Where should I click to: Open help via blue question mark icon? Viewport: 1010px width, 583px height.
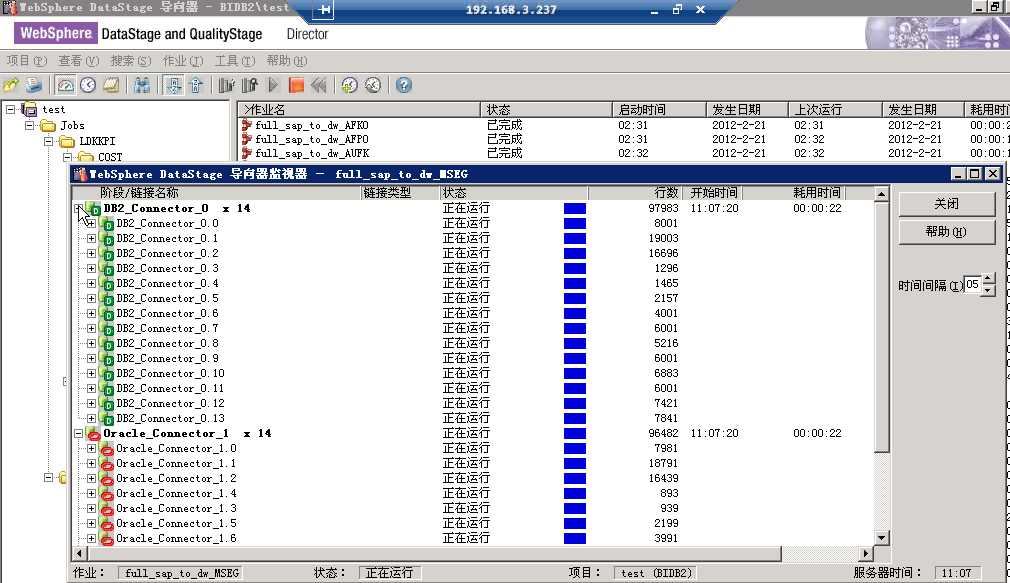tap(404, 85)
